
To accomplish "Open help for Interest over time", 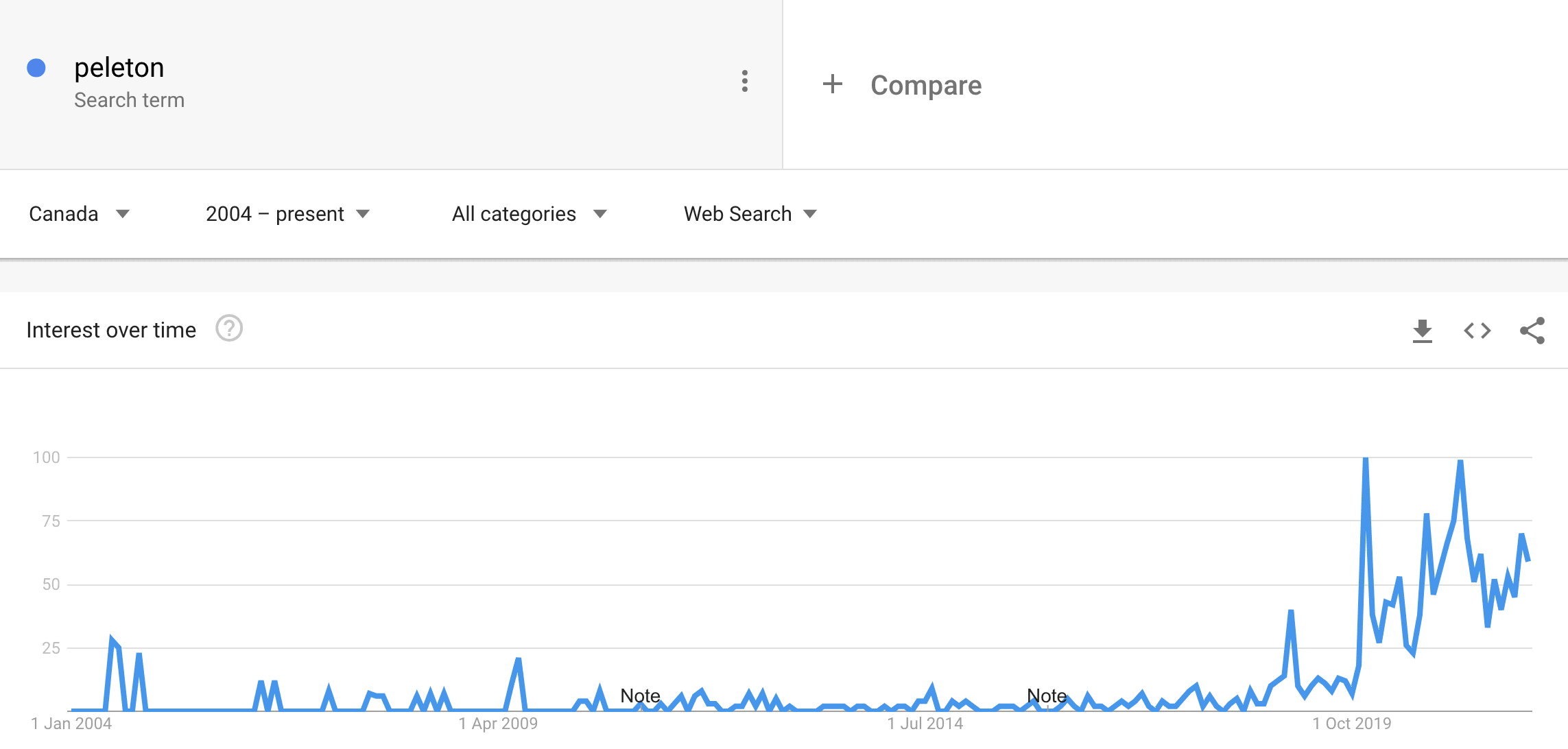I will 229,329.
